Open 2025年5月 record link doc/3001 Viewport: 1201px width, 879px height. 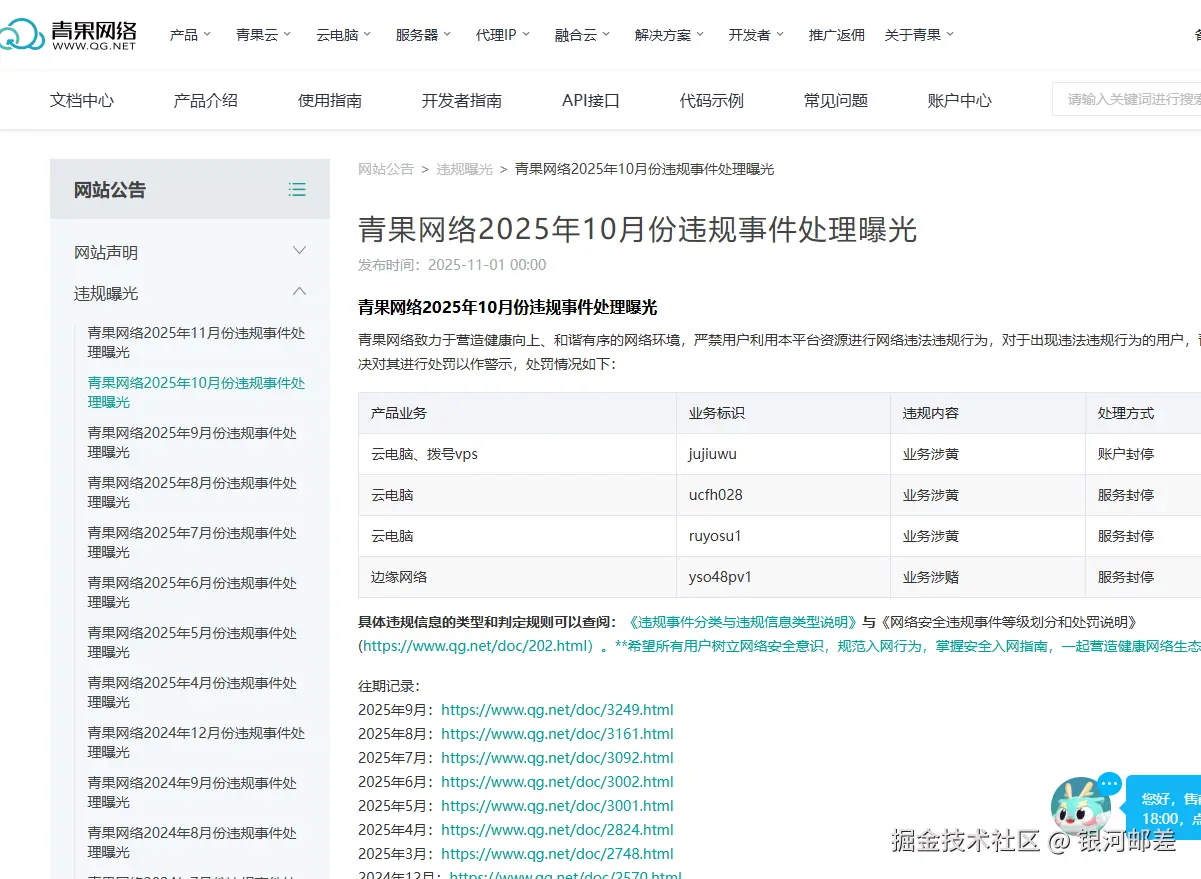[x=557, y=806]
